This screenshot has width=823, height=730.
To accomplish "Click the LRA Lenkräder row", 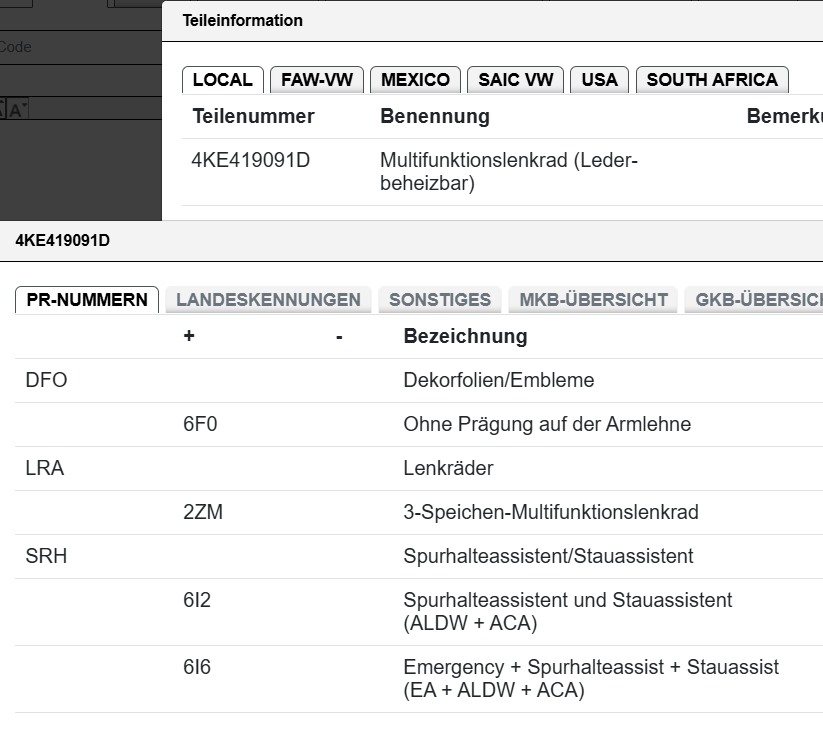I will [x=419, y=469].
